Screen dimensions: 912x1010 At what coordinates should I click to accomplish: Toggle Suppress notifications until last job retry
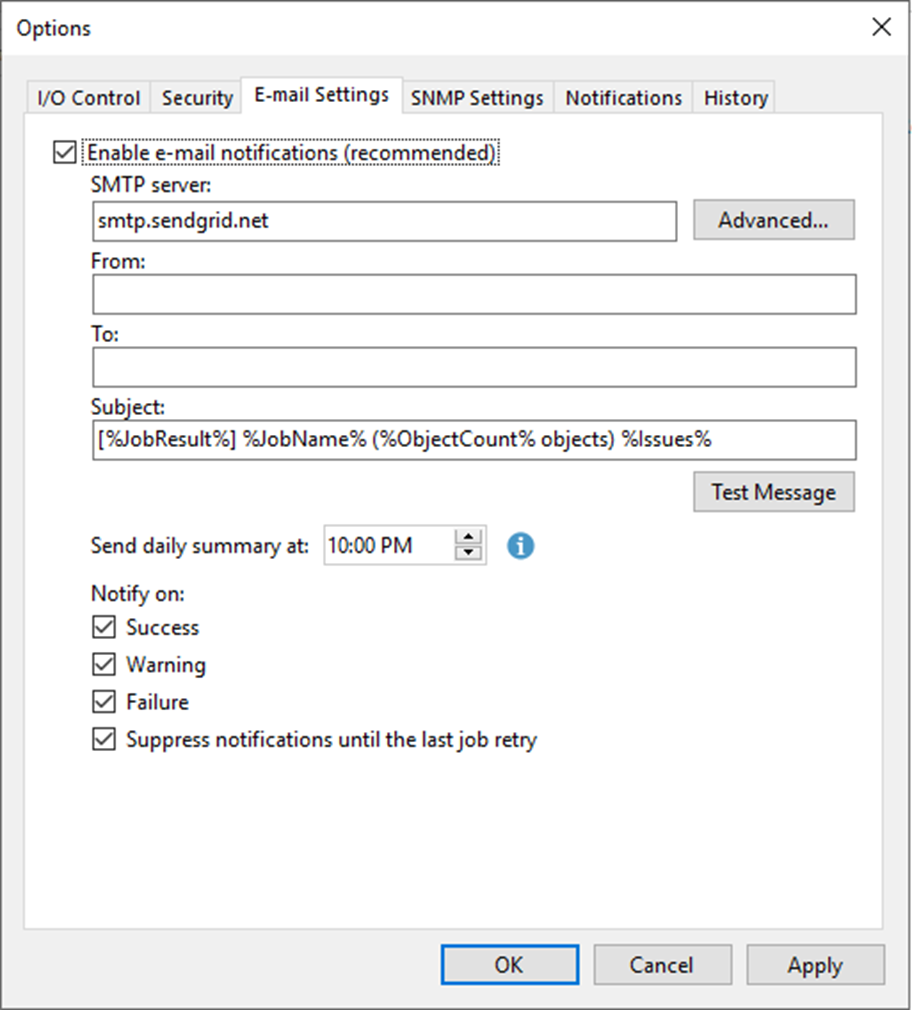[x=104, y=739]
